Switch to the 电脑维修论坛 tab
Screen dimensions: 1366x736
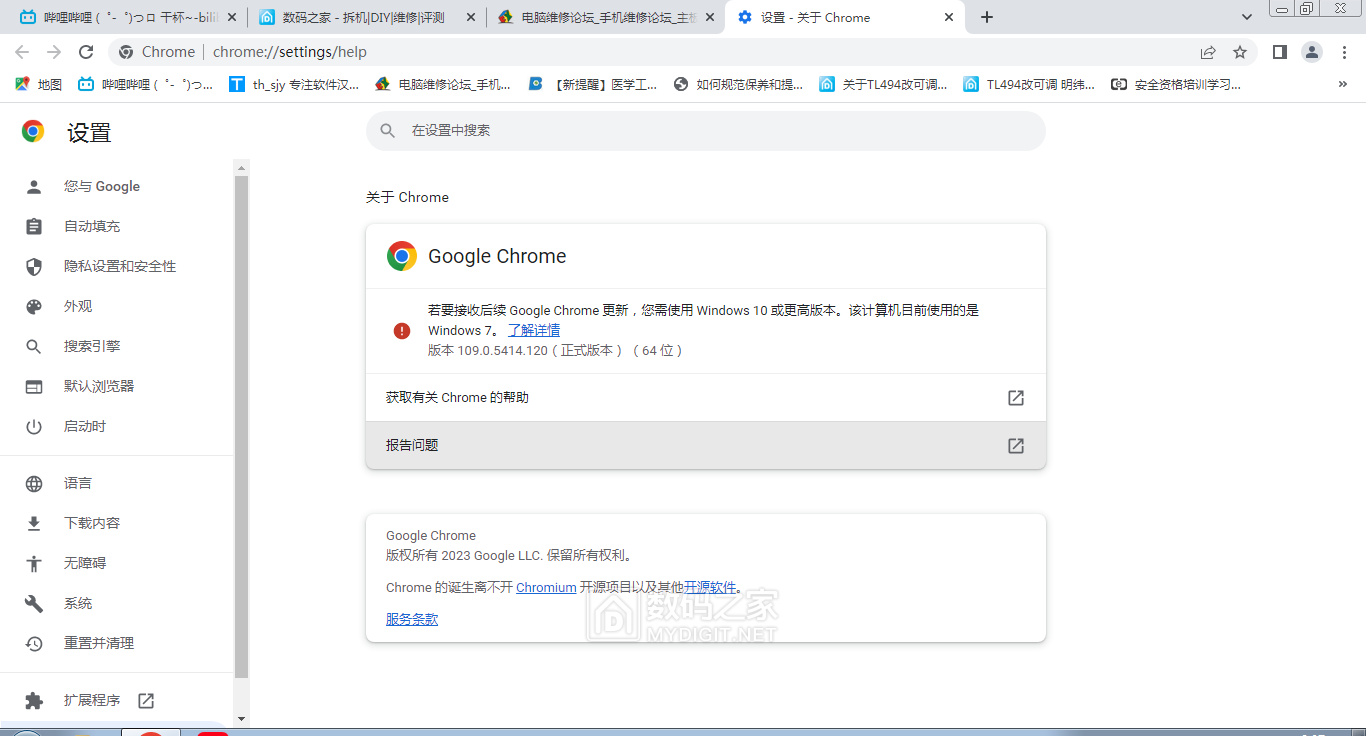tap(605, 17)
